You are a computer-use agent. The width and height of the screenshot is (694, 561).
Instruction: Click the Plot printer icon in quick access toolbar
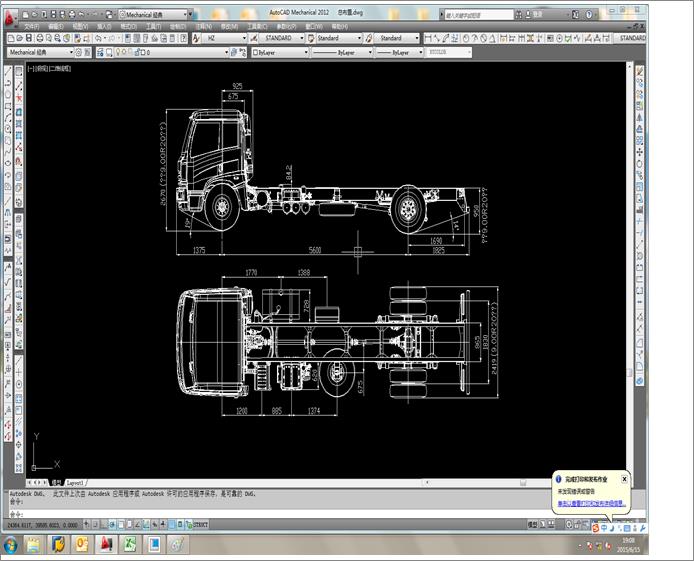pyautogui.click(x=72, y=15)
